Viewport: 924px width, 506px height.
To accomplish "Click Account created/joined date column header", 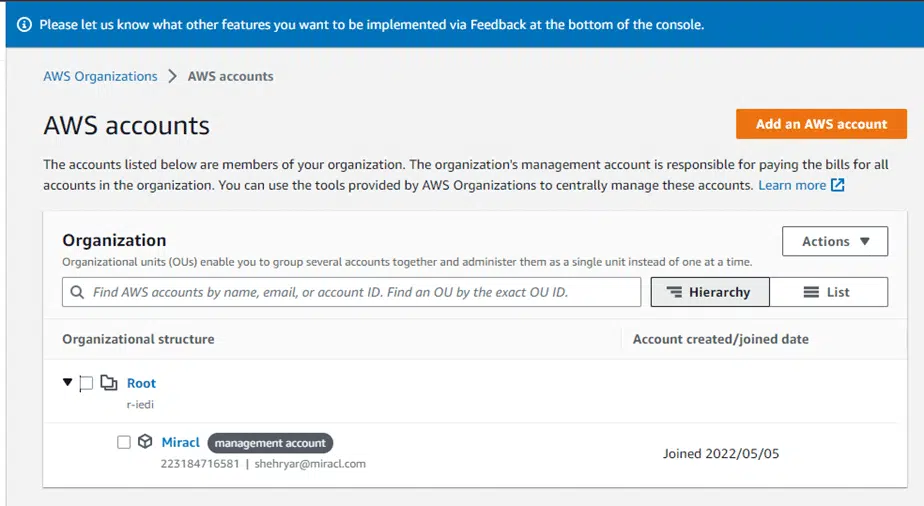I will (721, 339).
